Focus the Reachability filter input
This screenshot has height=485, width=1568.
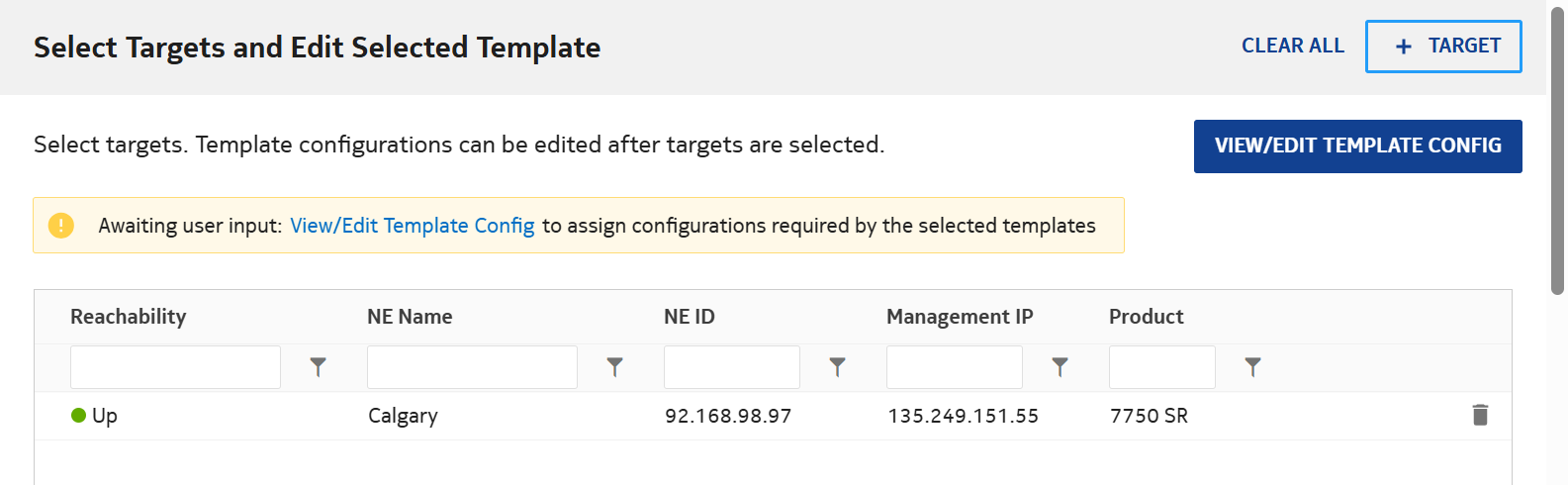pyautogui.click(x=175, y=367)
